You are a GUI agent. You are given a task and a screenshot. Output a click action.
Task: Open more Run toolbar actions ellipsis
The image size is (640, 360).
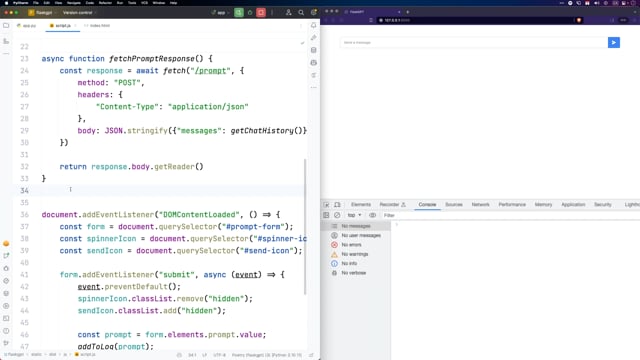click(272, 13)
